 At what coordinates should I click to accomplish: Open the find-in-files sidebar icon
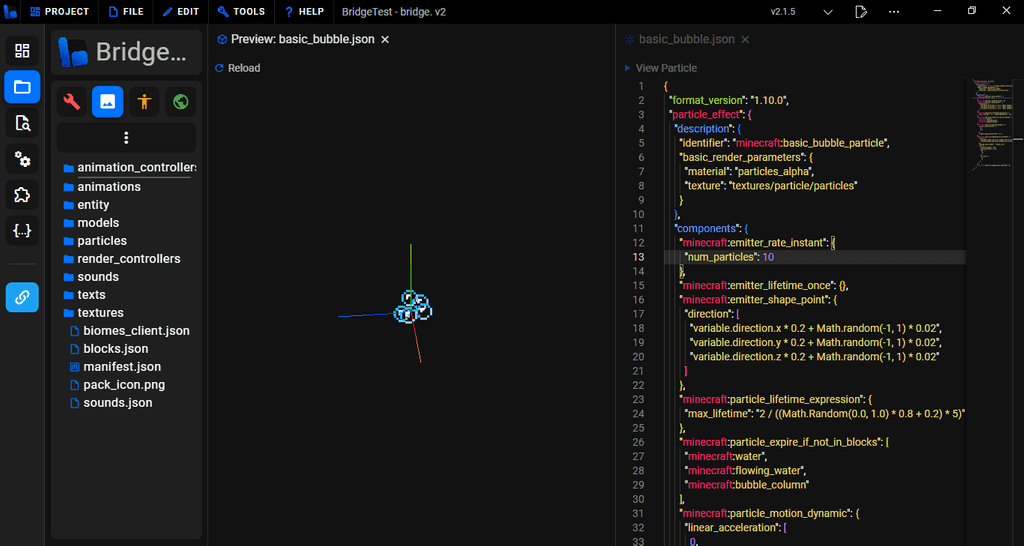coord(22,123)
